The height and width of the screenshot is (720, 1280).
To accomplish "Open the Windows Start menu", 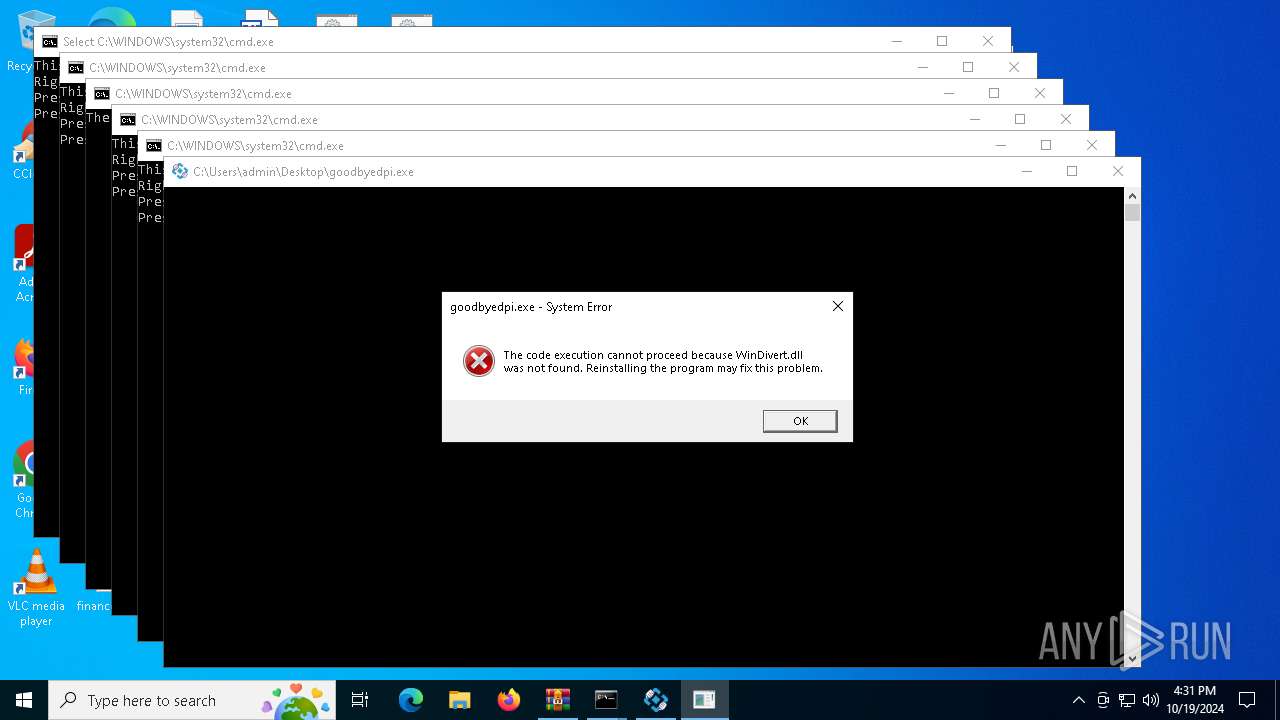I will click(x=24, y=700).
